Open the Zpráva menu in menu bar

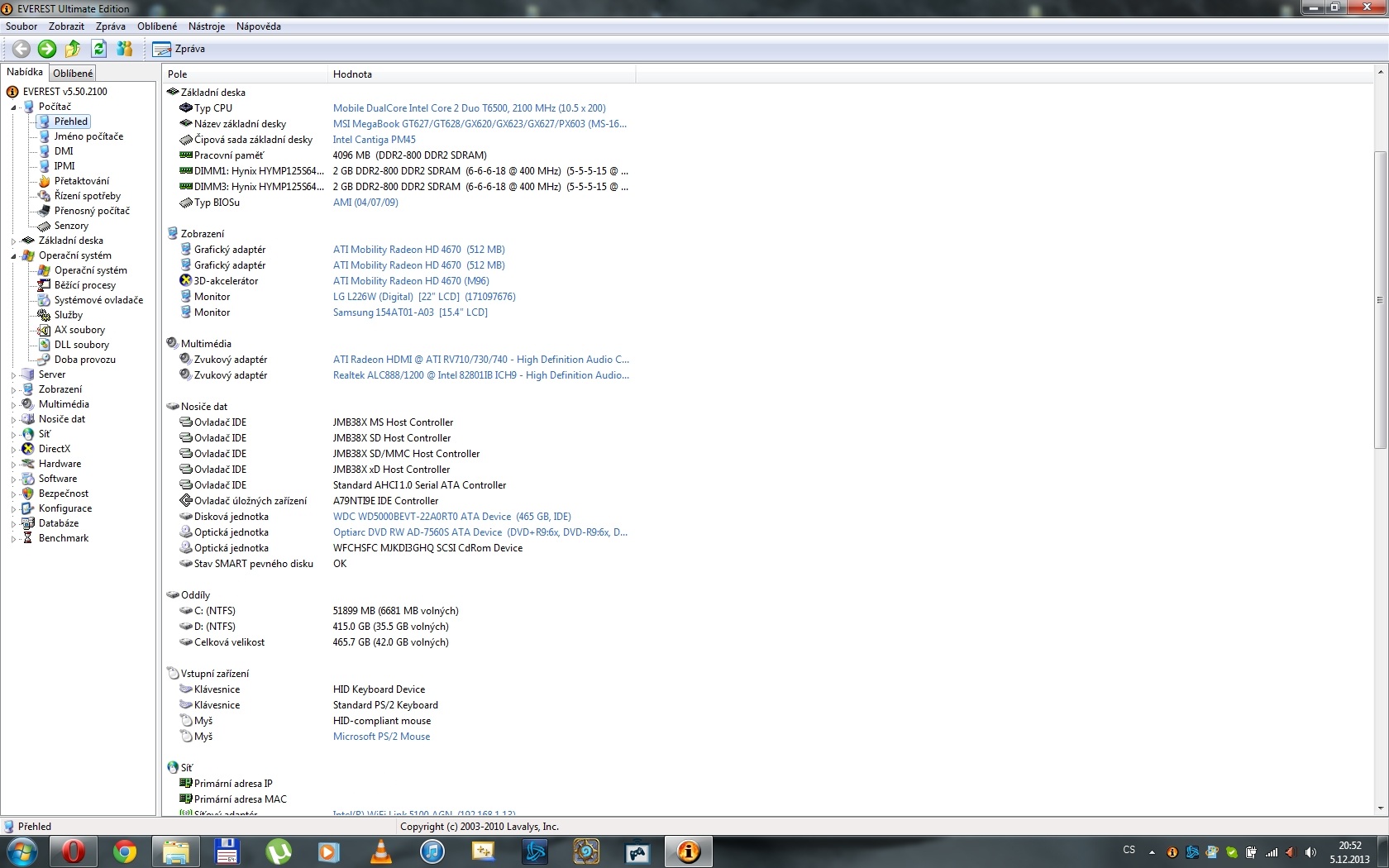point(111,26)
